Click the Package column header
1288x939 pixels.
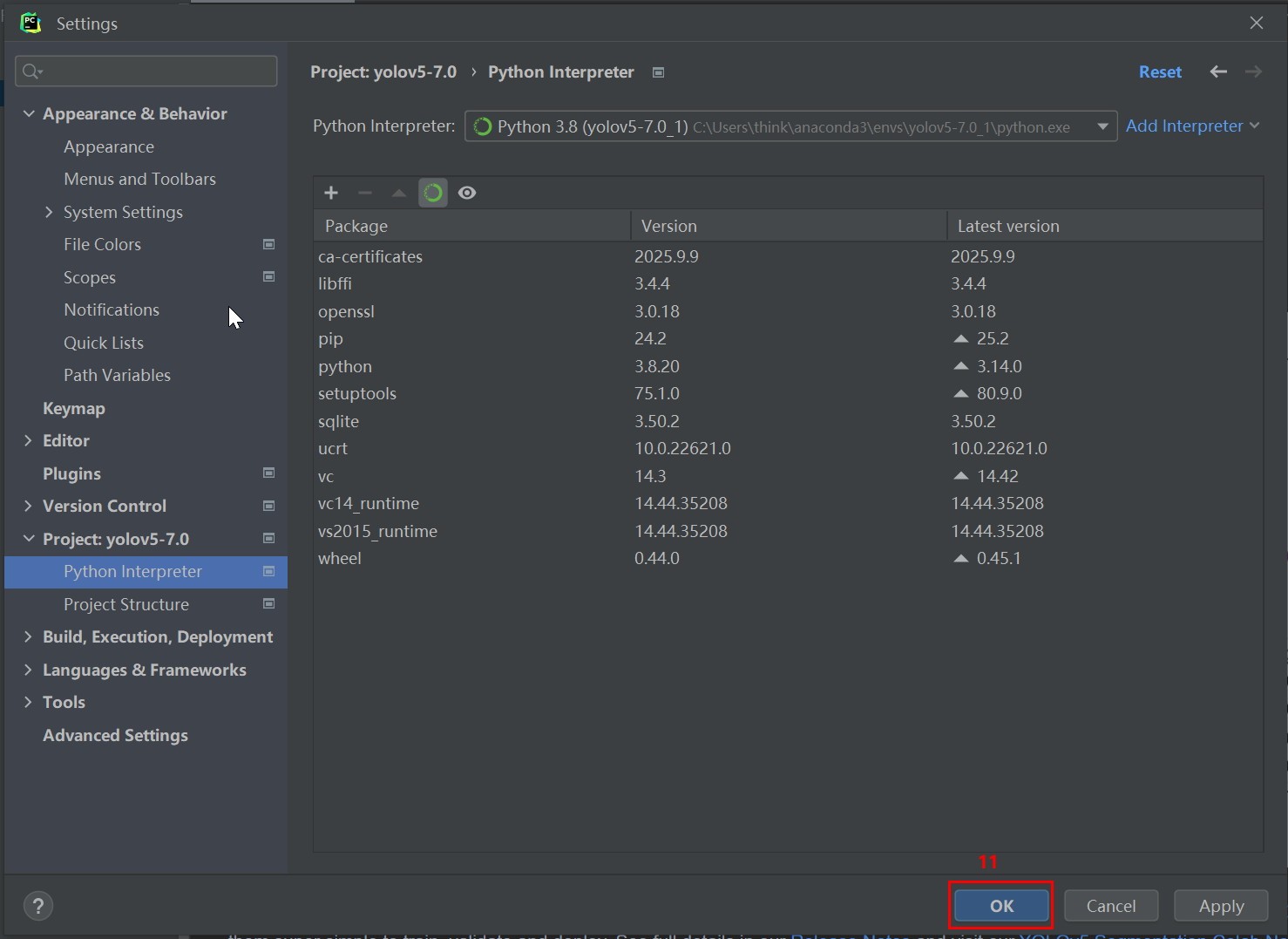click(x=471, y=226)
